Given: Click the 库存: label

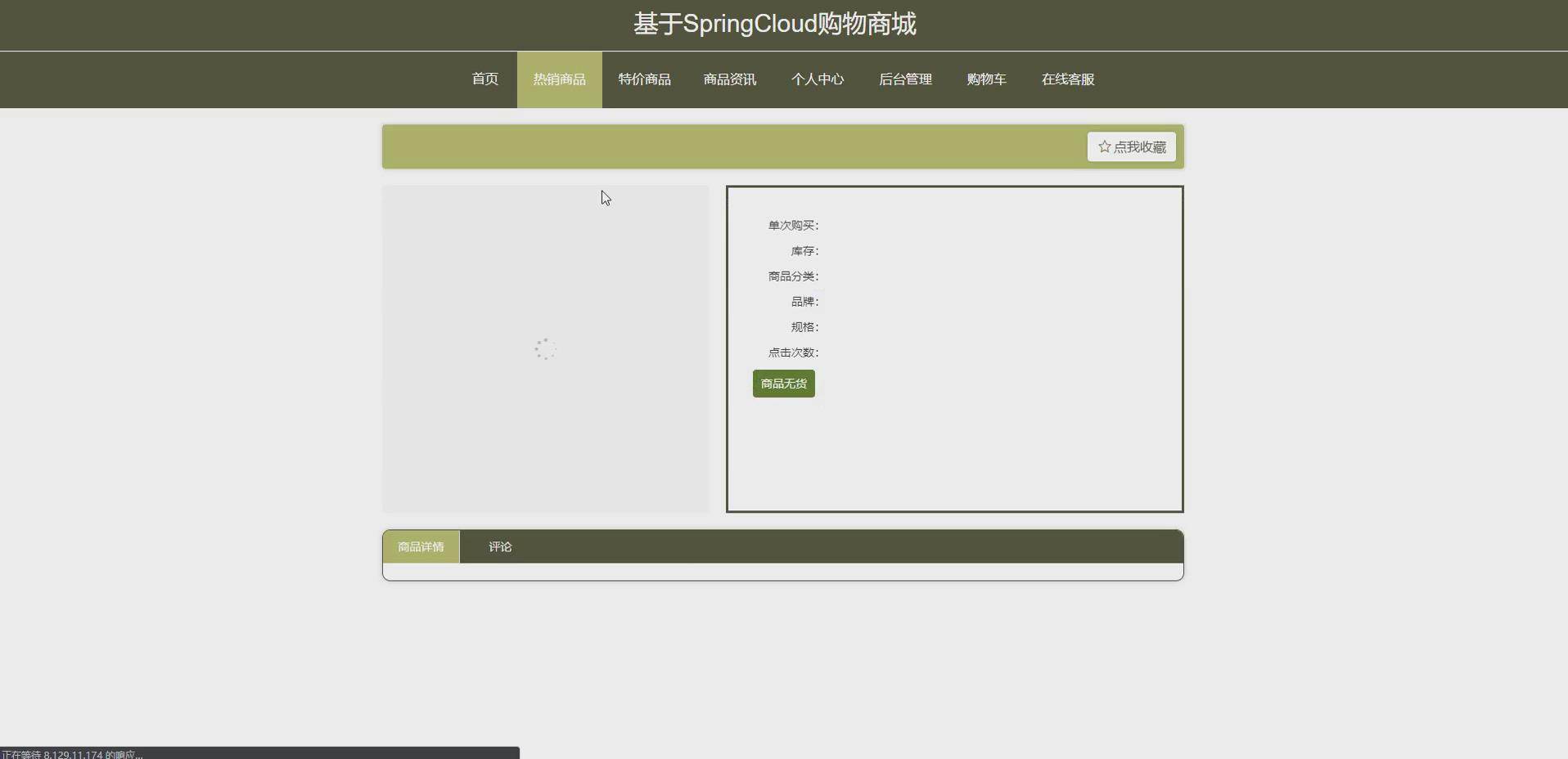Looking at the screenshot, I should pyautogui.click(x=804, y=251).
